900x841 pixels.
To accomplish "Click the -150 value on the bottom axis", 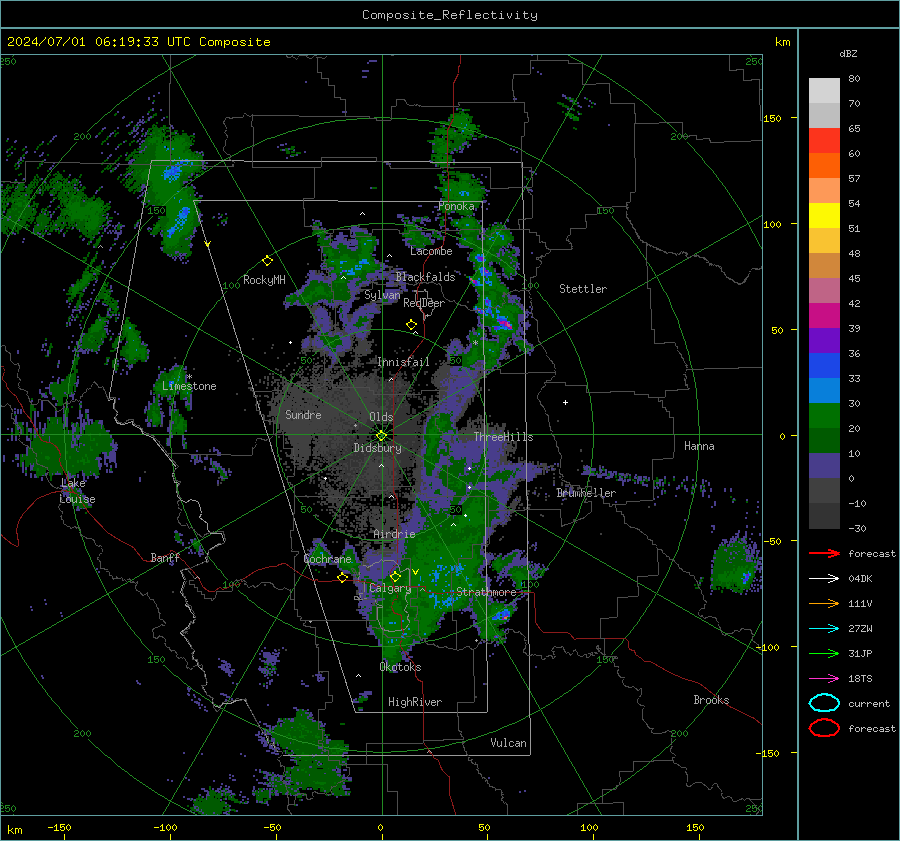I will [59, 827].
